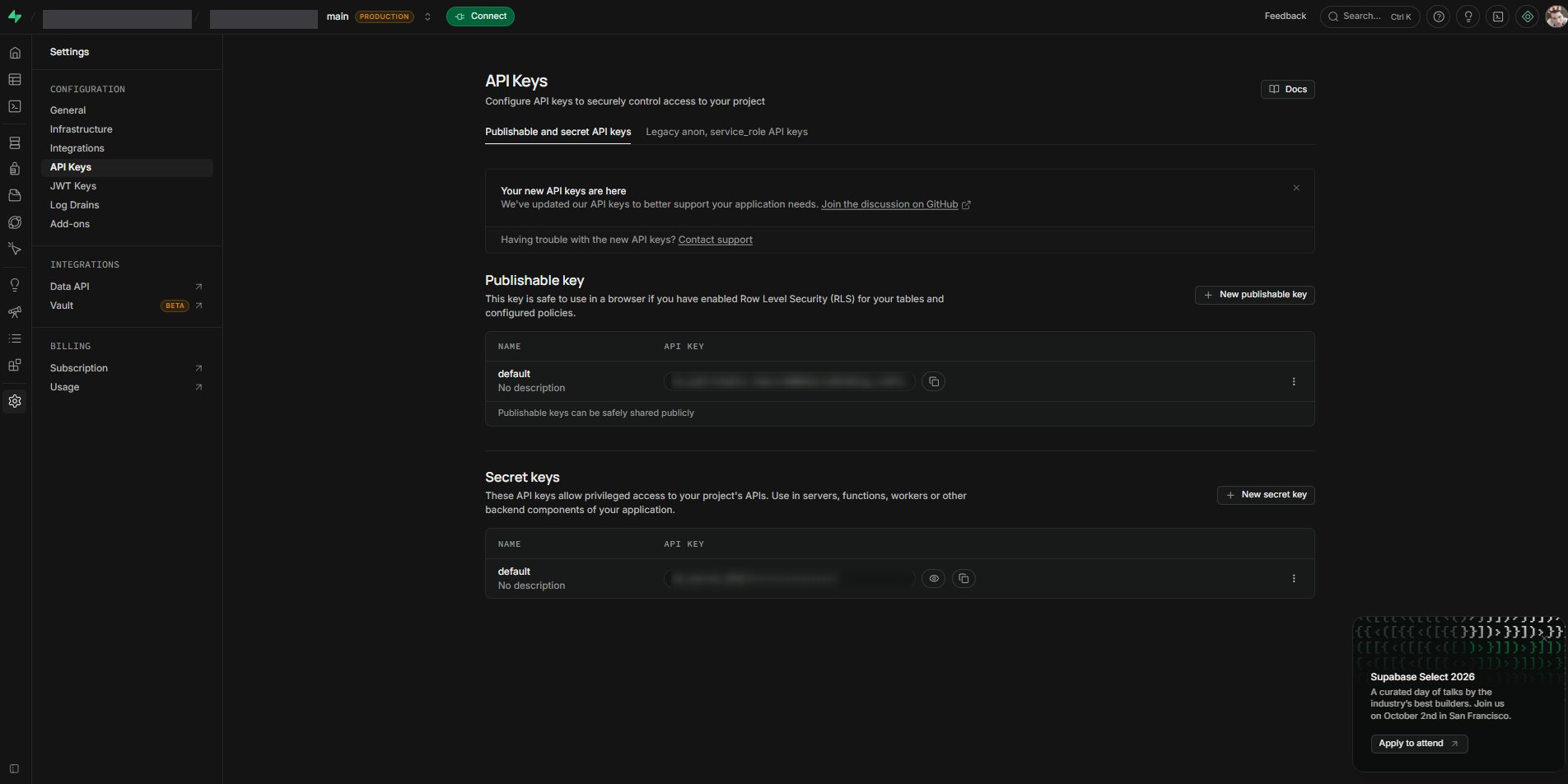Open the AI Assistant icon in top bar
Screen dimensions: 1568x784
(x=1527, y=16)
